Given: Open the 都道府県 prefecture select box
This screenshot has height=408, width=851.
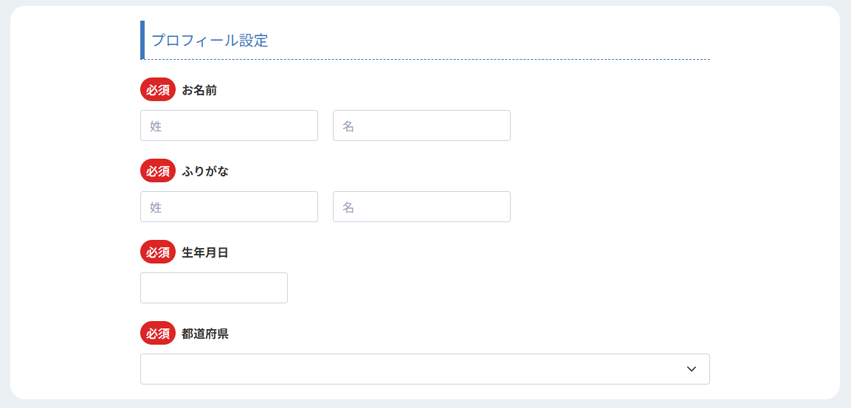Looking at the screenshot, I should click(x=425, y=369).
